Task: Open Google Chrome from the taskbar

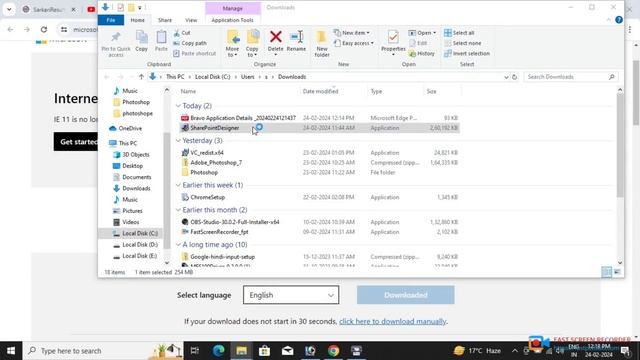Action: (333, 351)
